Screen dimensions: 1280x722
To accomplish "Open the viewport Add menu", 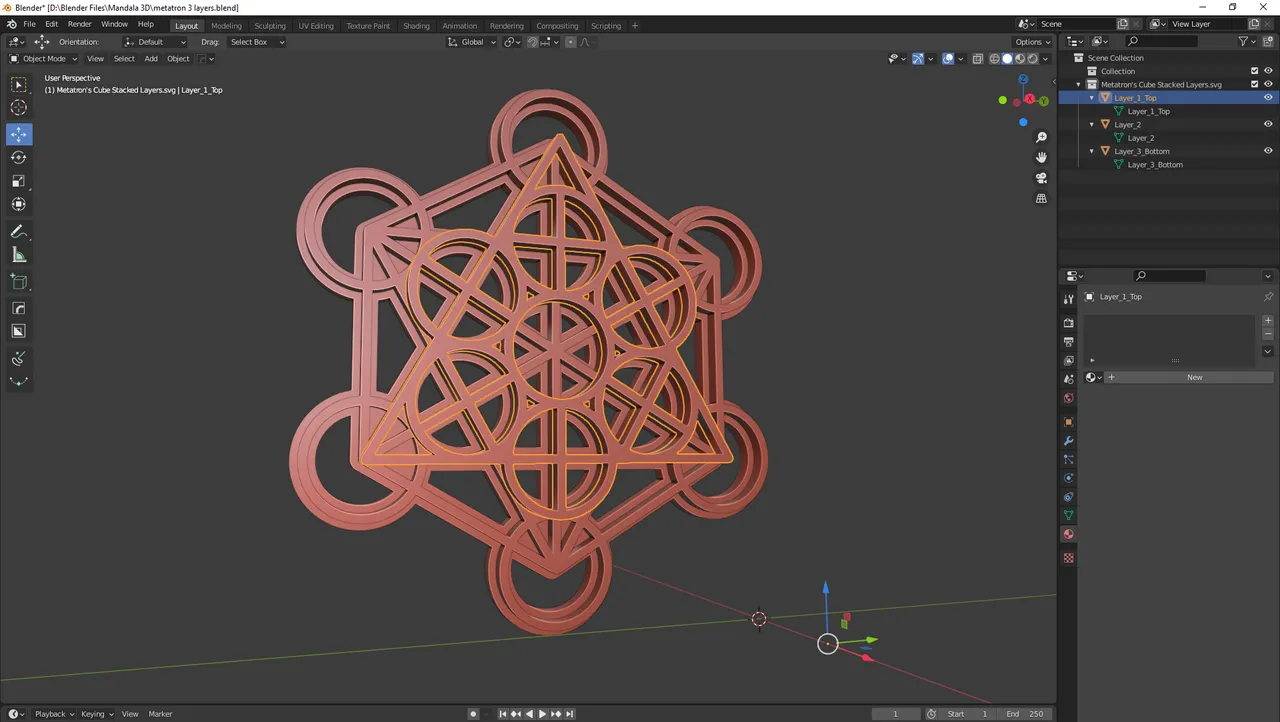I will (151, 58).
